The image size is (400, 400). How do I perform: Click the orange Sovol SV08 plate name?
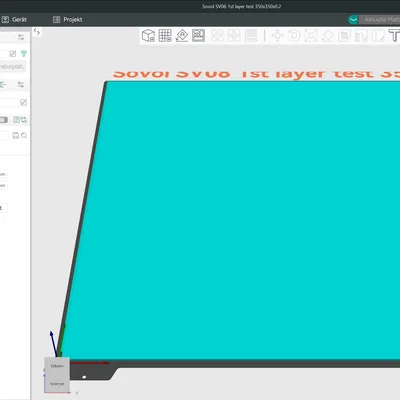pos(256,74)
